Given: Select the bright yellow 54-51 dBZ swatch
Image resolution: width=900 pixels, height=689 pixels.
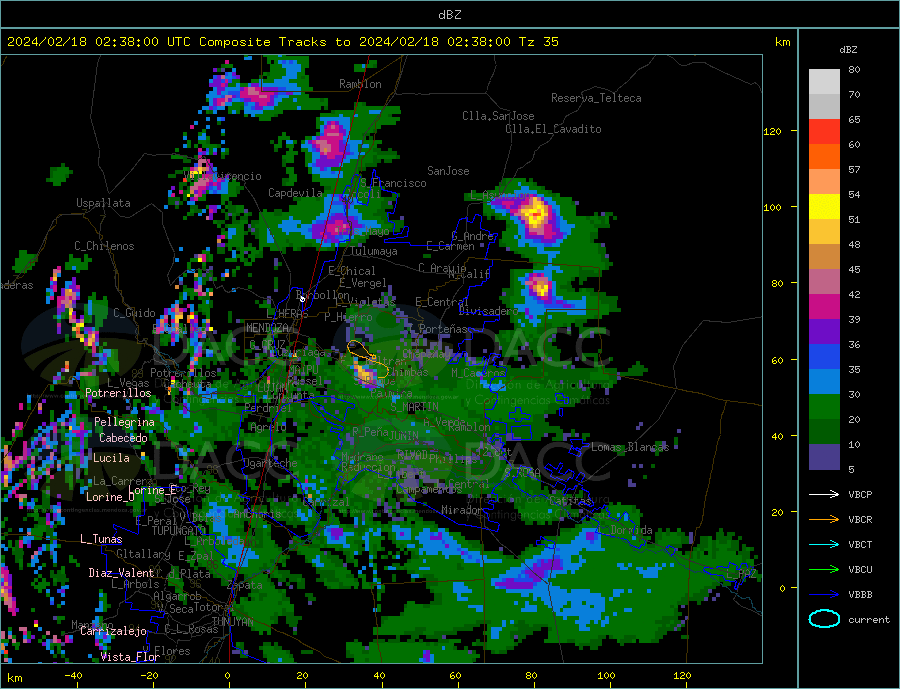Looking at the screenshot, I should point(824,207).
